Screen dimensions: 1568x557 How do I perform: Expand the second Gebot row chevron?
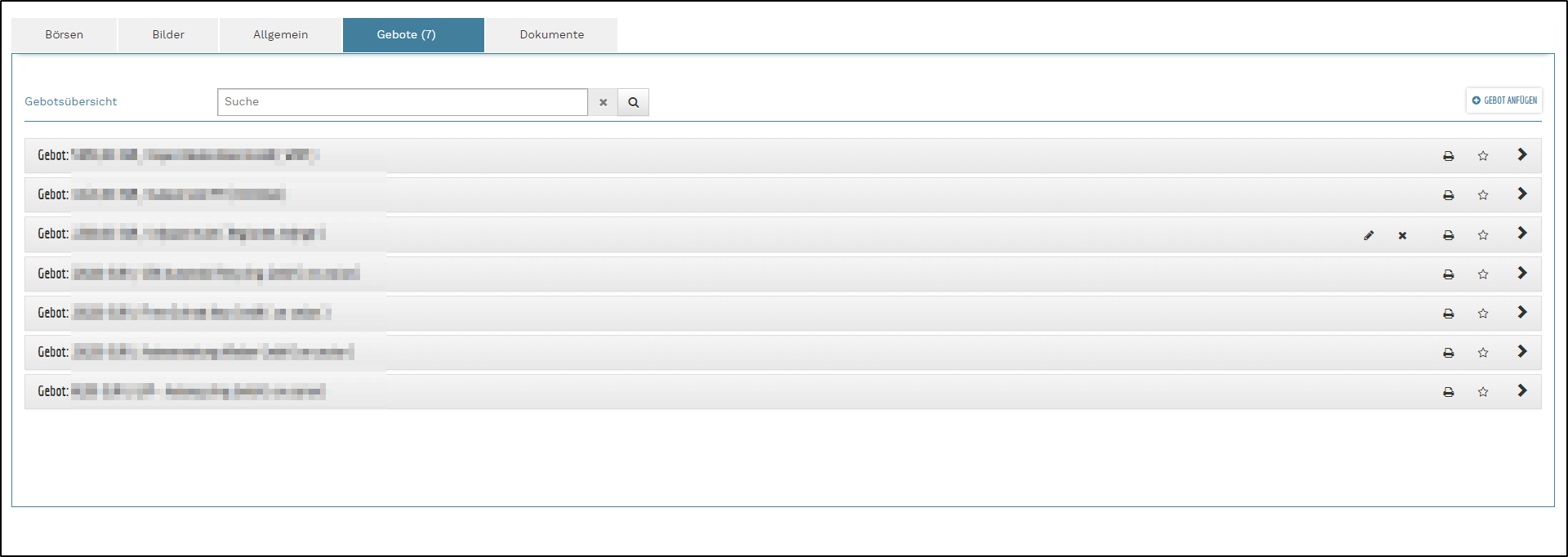pos(1522,194)
